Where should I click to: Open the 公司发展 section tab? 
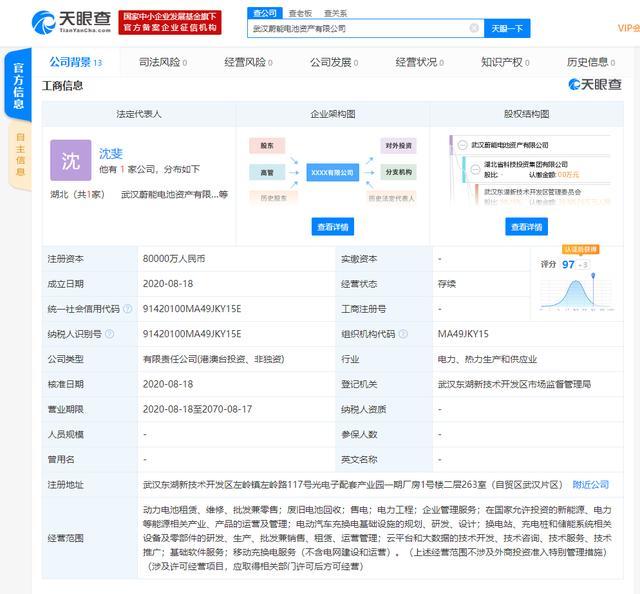334,62
